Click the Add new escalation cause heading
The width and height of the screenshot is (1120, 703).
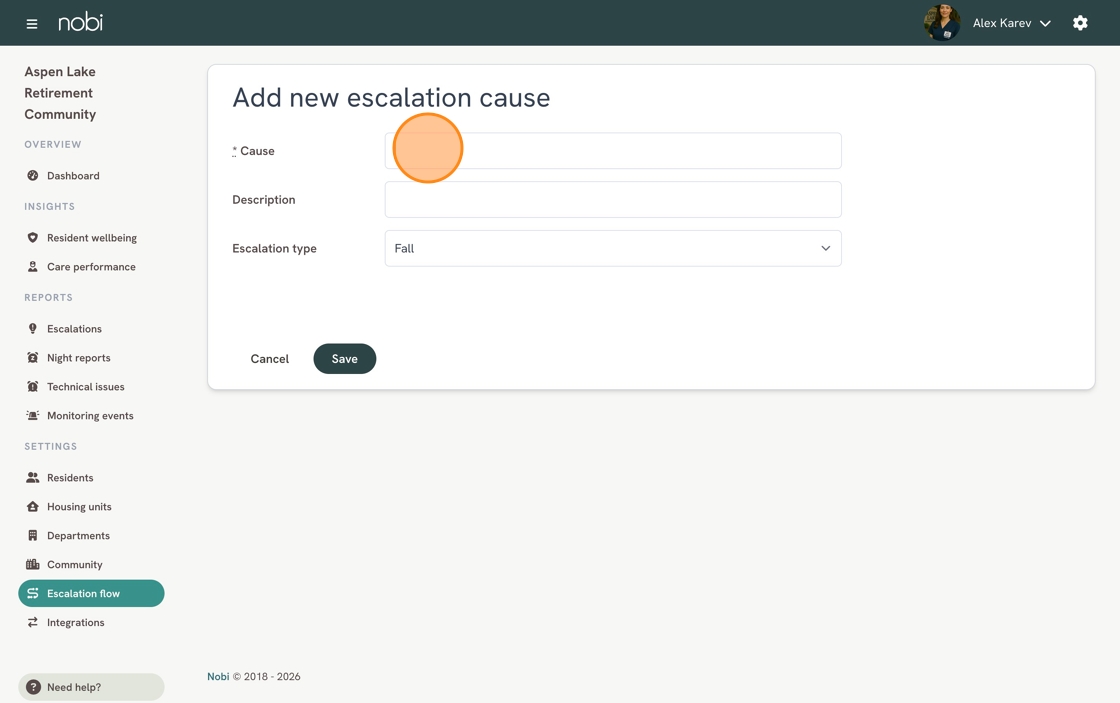(x=391, y=98)
